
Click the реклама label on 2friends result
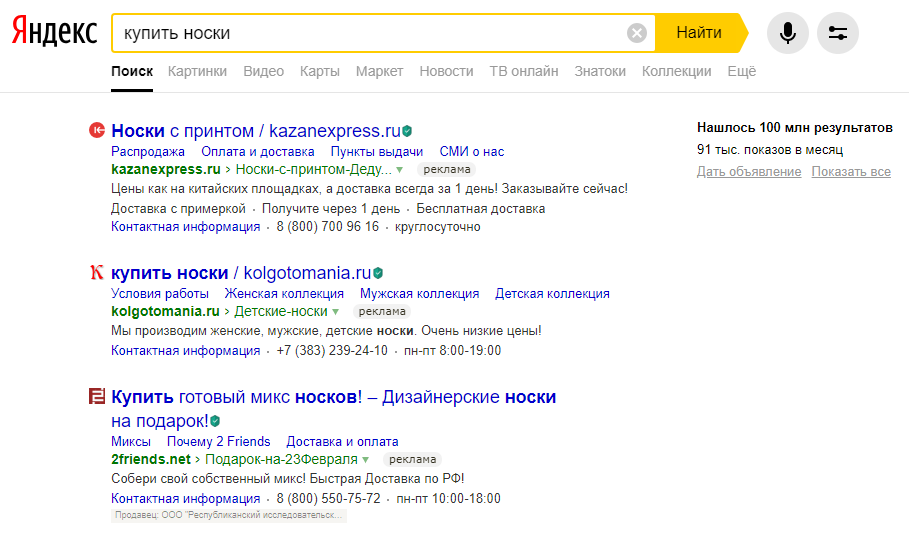(412, 459)
